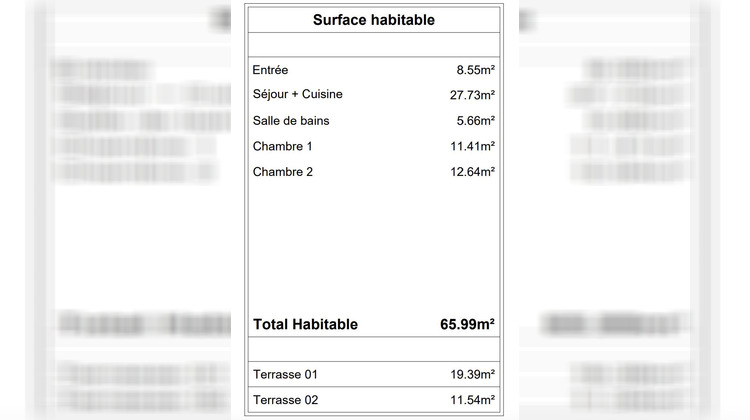This screenshot has width=750, height=420.
Task: Click the 5.66m² bathroom value
Action: [475, 121]
